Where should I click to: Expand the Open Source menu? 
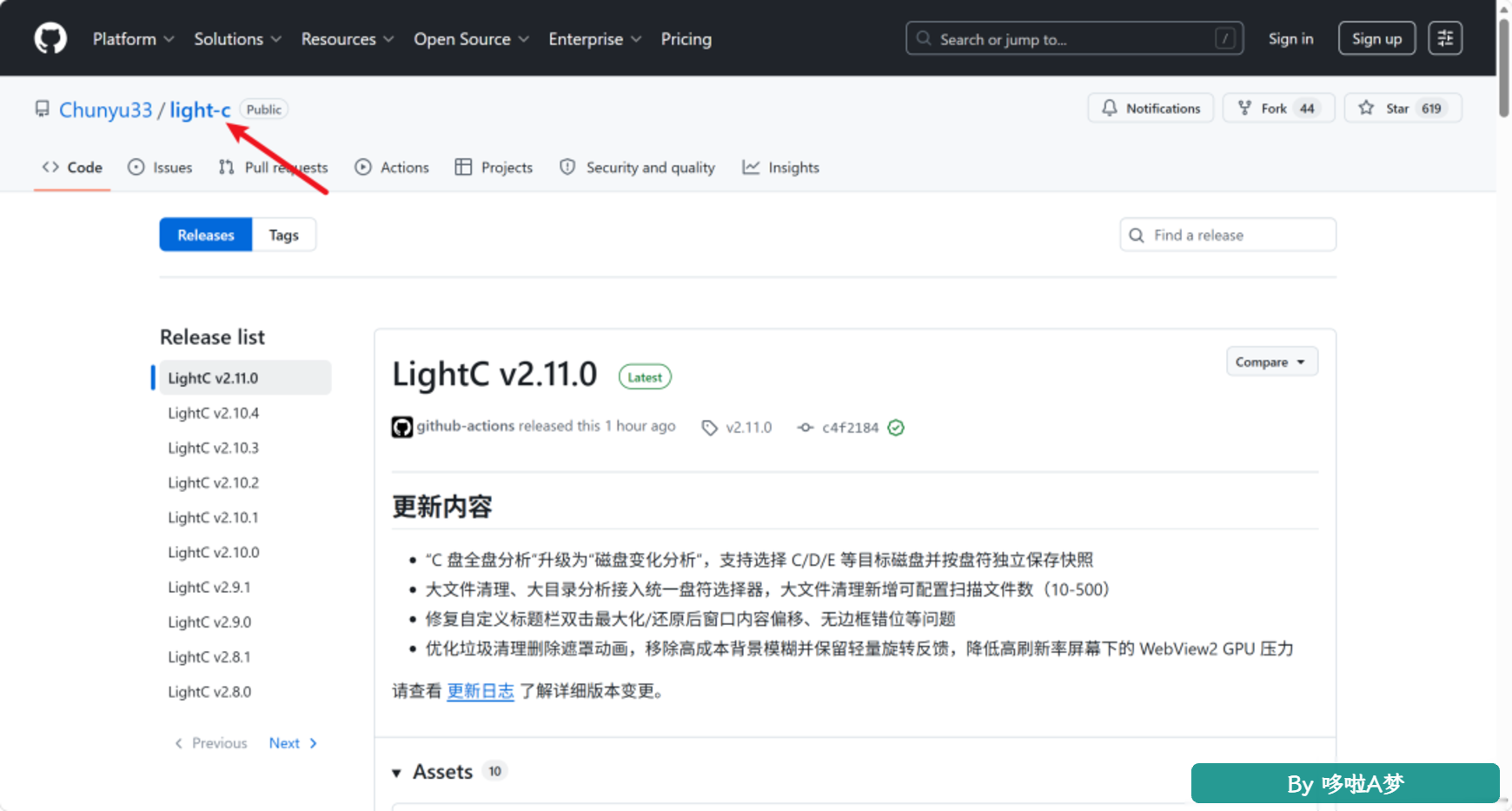pos(472,39)
